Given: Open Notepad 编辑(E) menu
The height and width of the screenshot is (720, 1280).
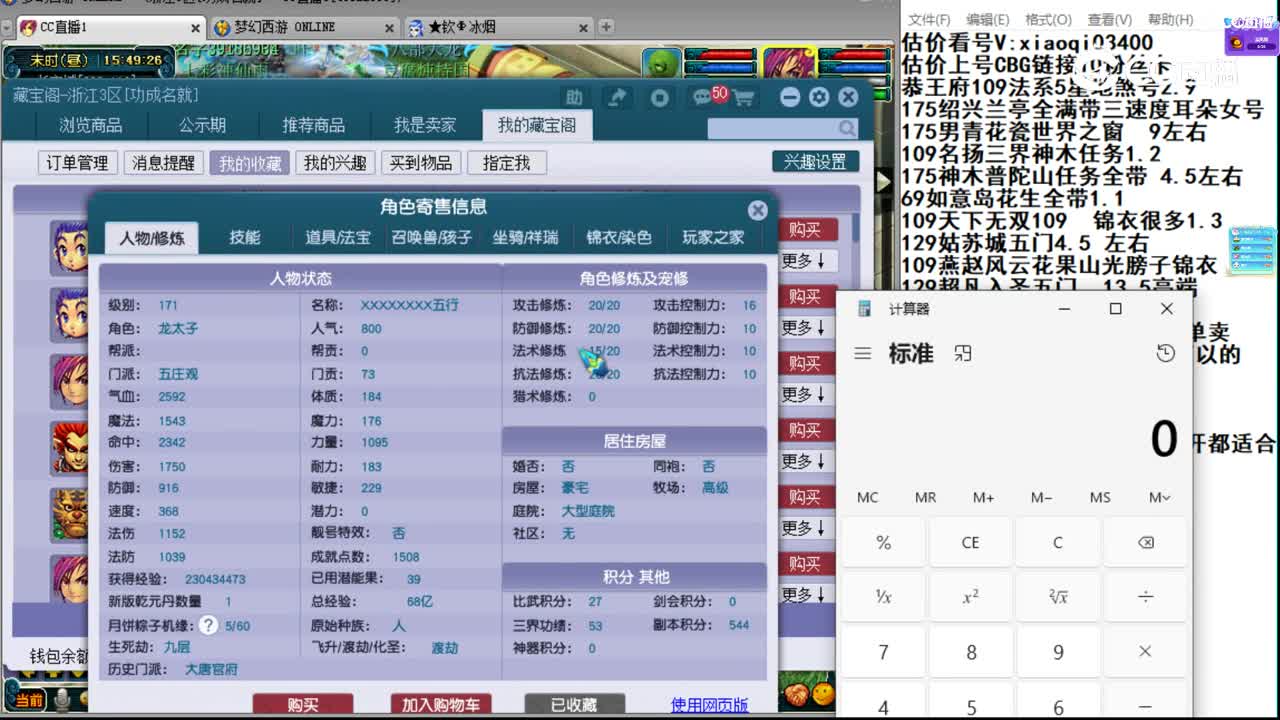Looking at the screenshot, I should coord(987,19).
